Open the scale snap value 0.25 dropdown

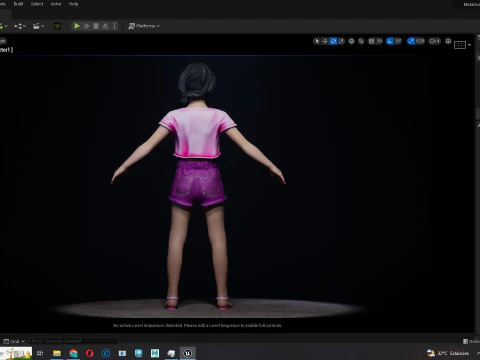420,41
